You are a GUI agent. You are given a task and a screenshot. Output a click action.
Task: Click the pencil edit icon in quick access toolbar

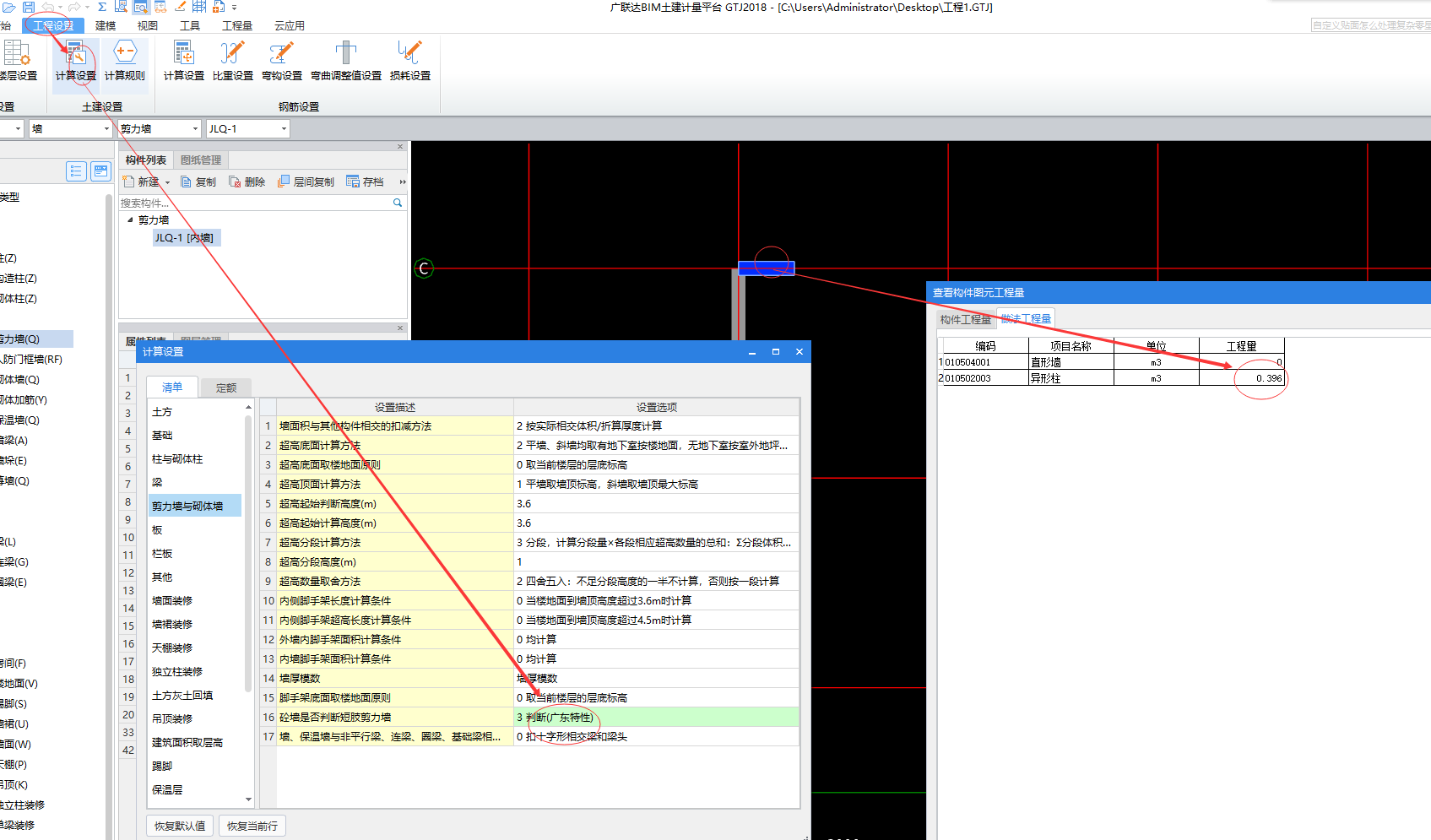[180, 7]
